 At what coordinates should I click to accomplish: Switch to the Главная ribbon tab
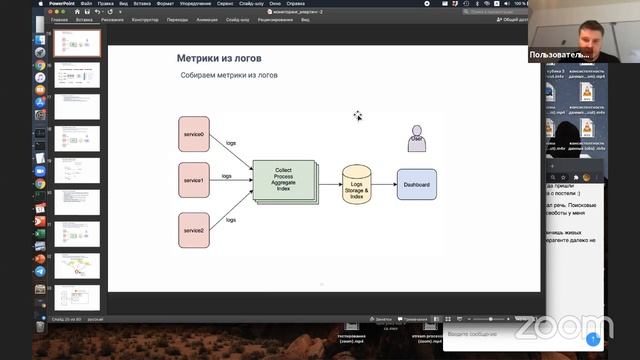[x=60, y=20]
